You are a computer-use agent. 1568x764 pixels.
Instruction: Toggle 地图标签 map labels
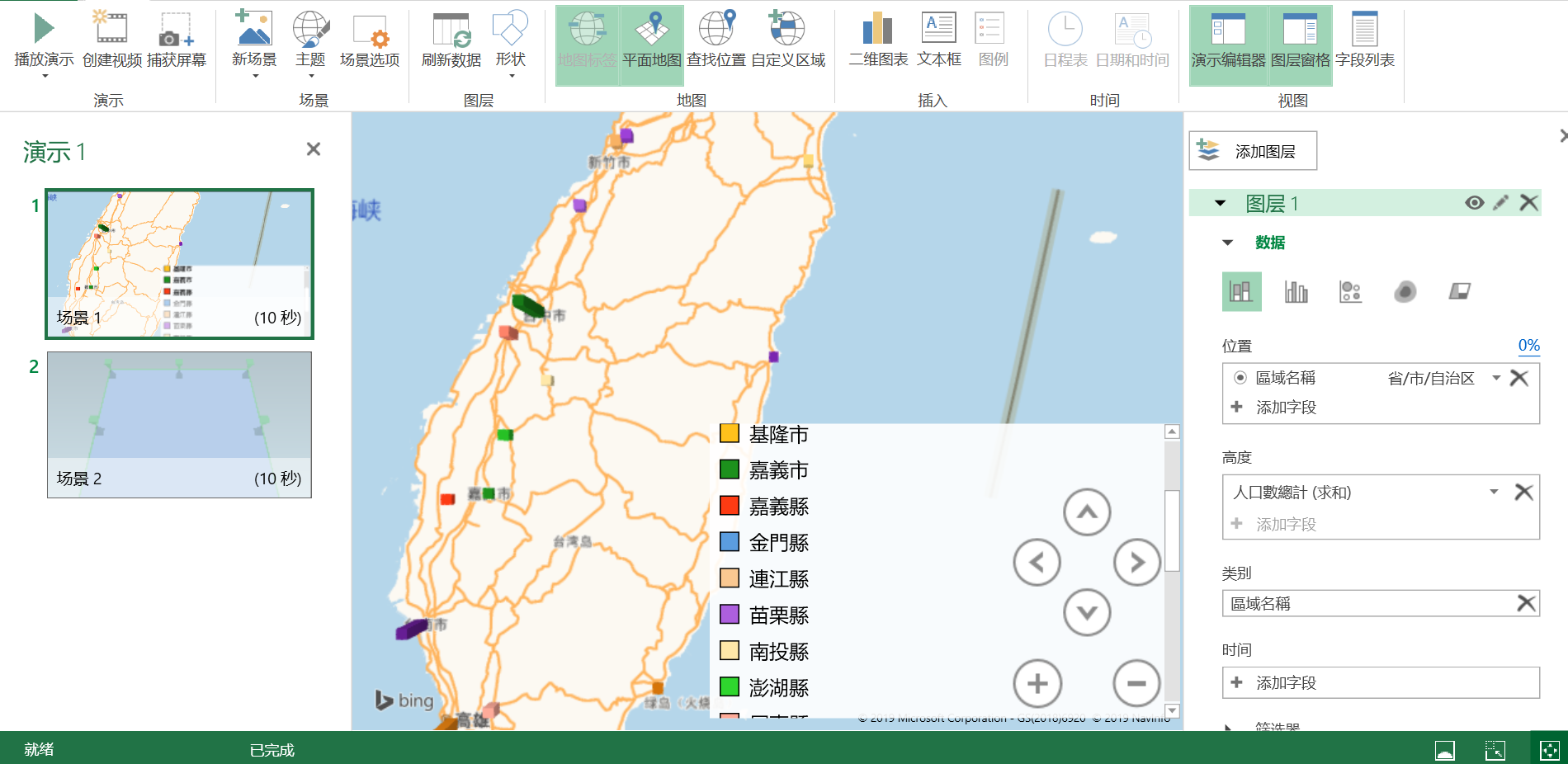click(587, 45)
